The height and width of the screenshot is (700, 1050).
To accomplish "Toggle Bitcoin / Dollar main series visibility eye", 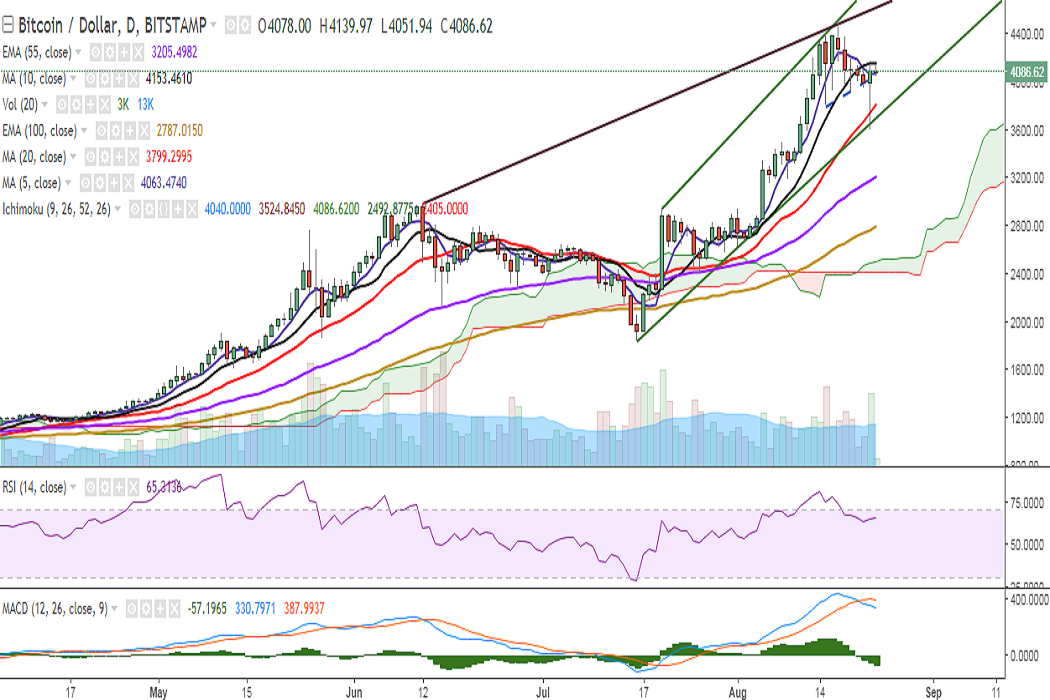I will tap(231, 25).
